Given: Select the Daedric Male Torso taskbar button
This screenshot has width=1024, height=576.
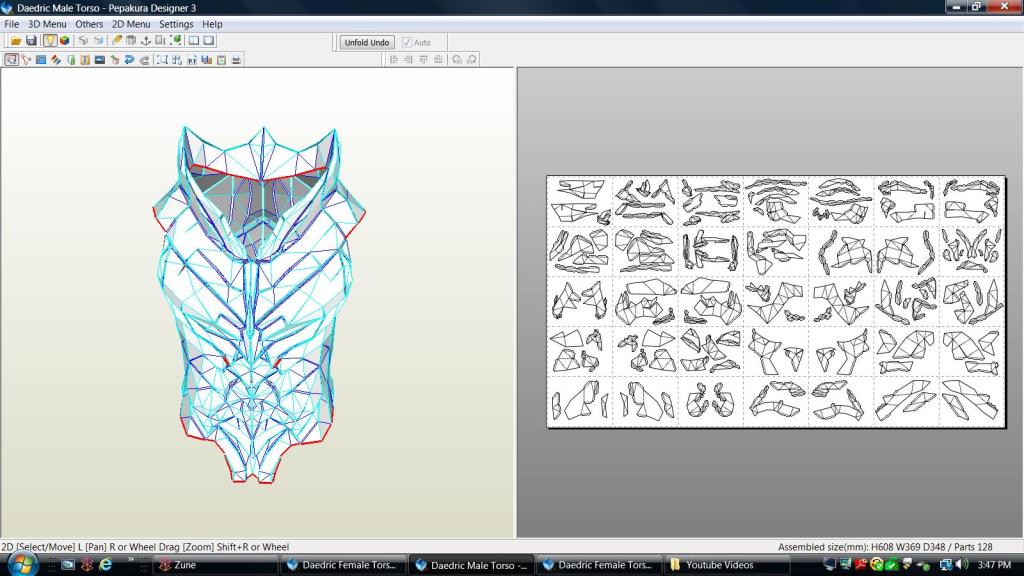Looking at the screenshot, I should 472,566.
